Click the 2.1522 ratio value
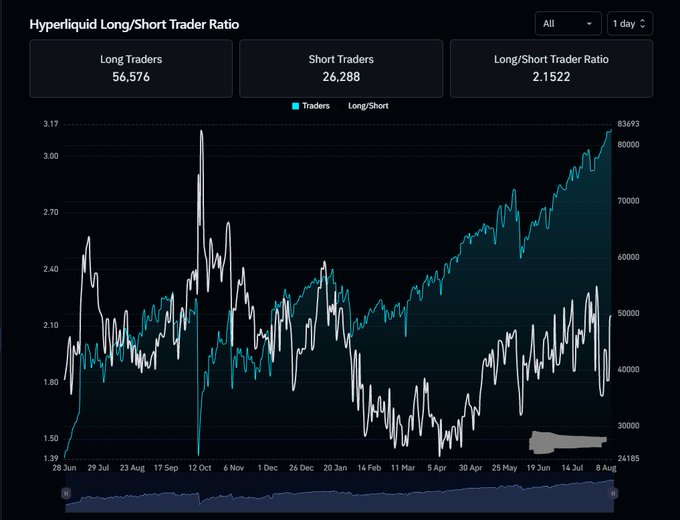Image resolution: width=680 pixels, height=520 pixels. (x=551, y=77)
